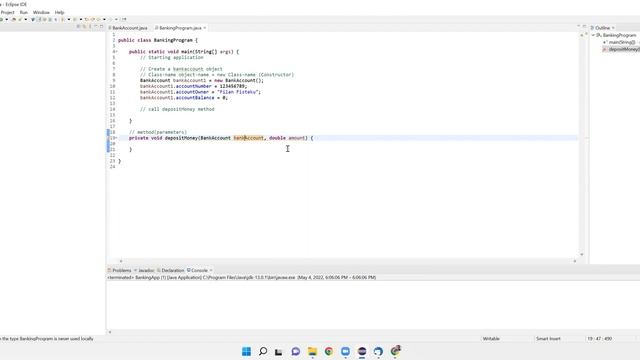640x360 pixels.
Task: Click the warning marker beside line 19
Action: tap(108, 138)
